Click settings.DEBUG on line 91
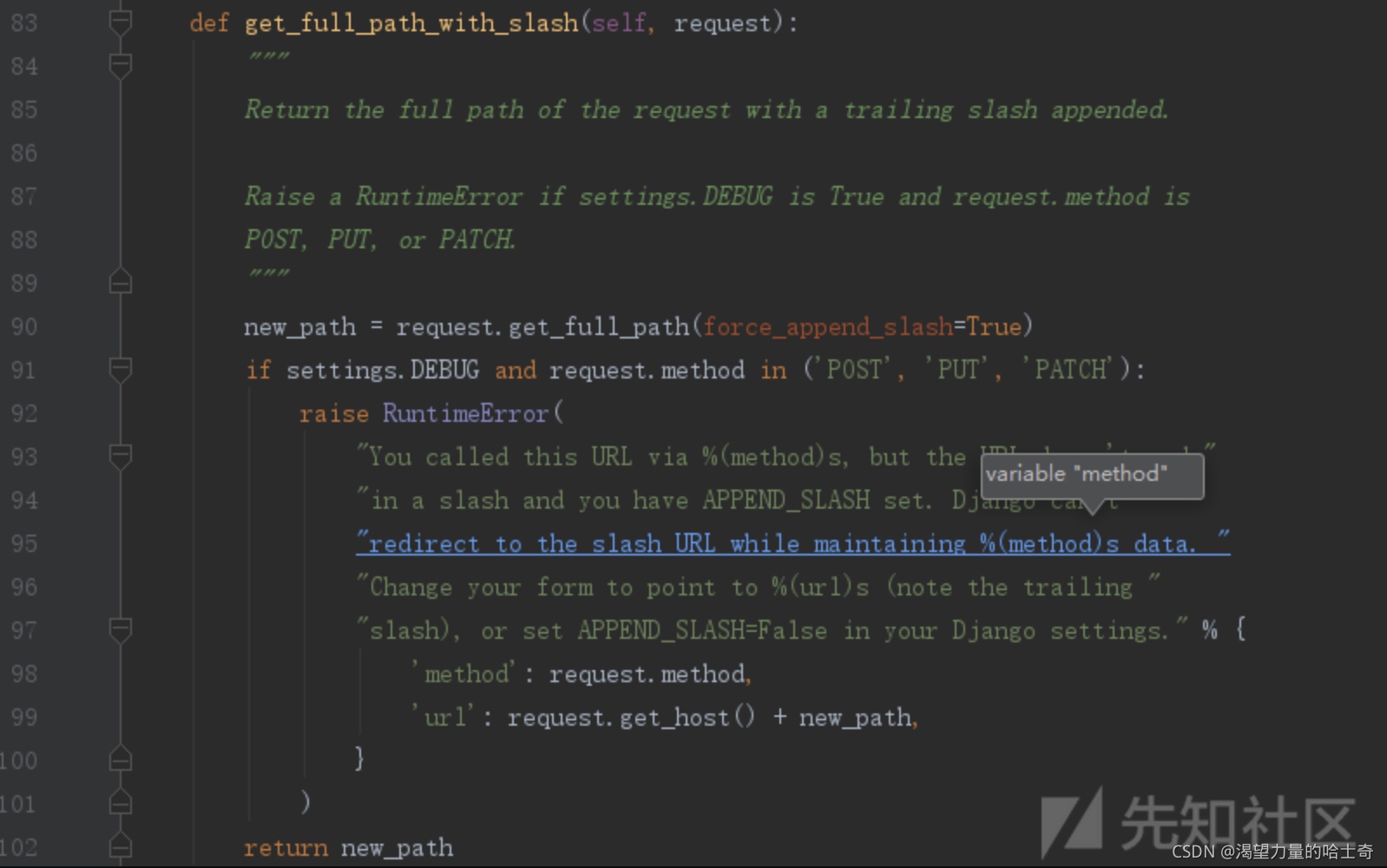The height and width of the screenshot is (868, 1387). 383,370
